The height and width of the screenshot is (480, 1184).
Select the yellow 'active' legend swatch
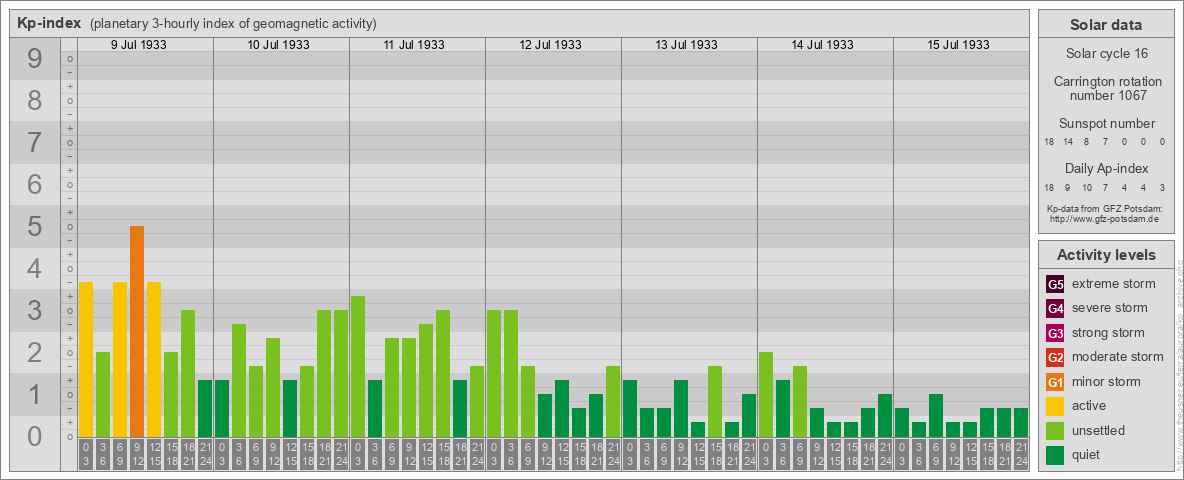coord(1055,406)
